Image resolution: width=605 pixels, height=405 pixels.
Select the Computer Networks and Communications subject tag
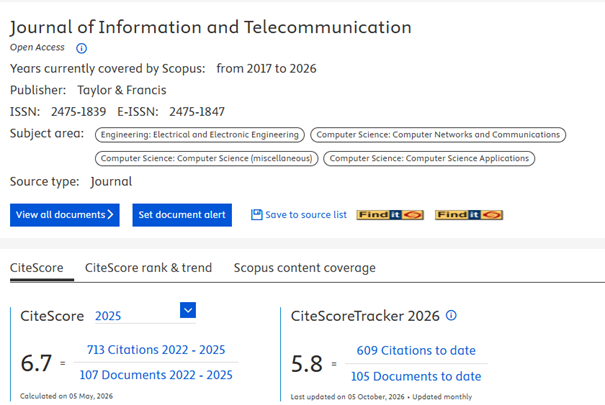438,135
